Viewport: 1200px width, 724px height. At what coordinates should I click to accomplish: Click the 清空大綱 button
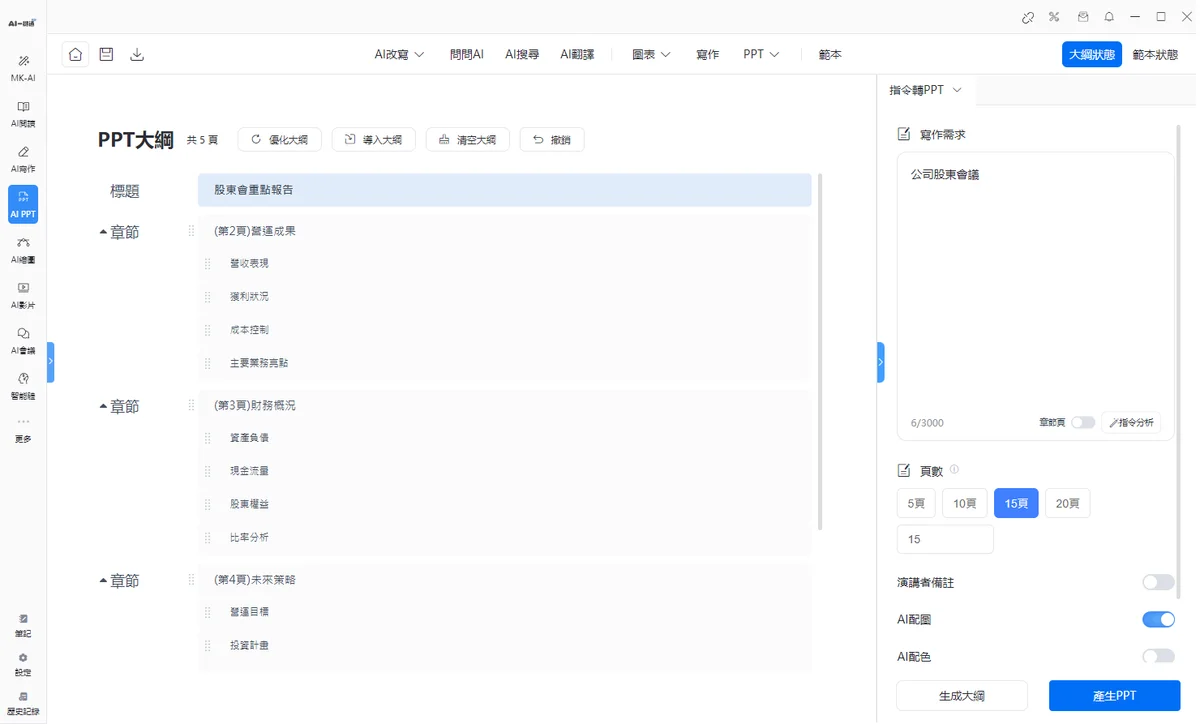click(468, 140)
